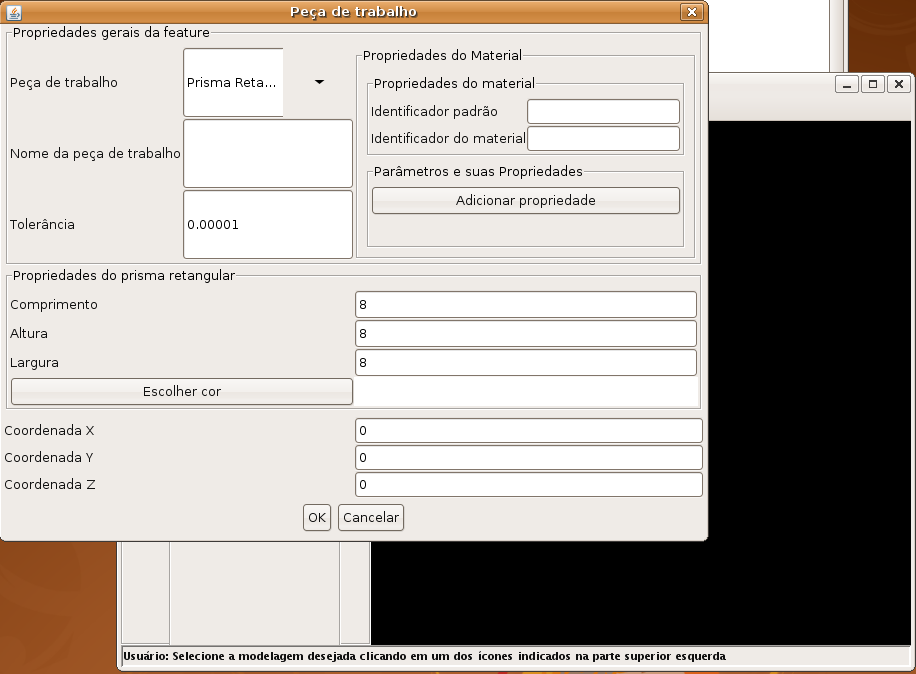Viewport: 916px width, 674px height.
Task: Click the white color preview swatch
Action: coord(527,391)
